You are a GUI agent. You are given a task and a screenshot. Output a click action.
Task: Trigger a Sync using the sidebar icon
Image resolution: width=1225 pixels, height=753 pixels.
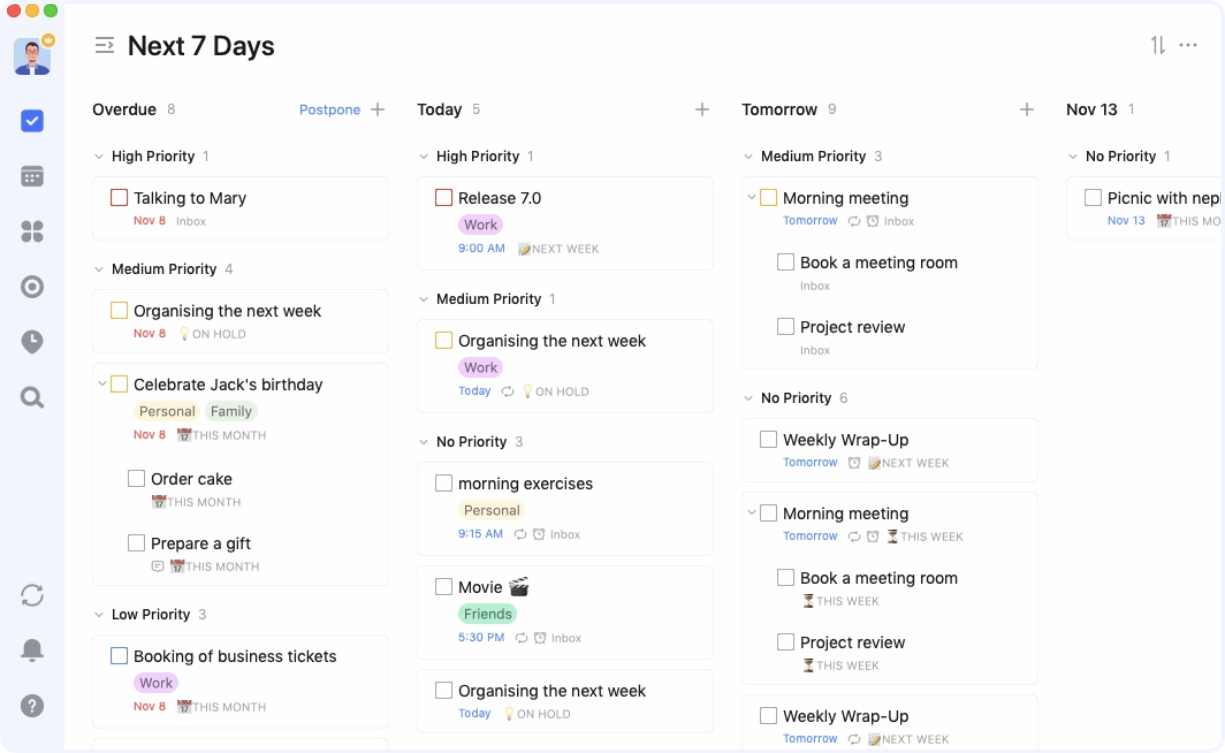coord(31,595)
